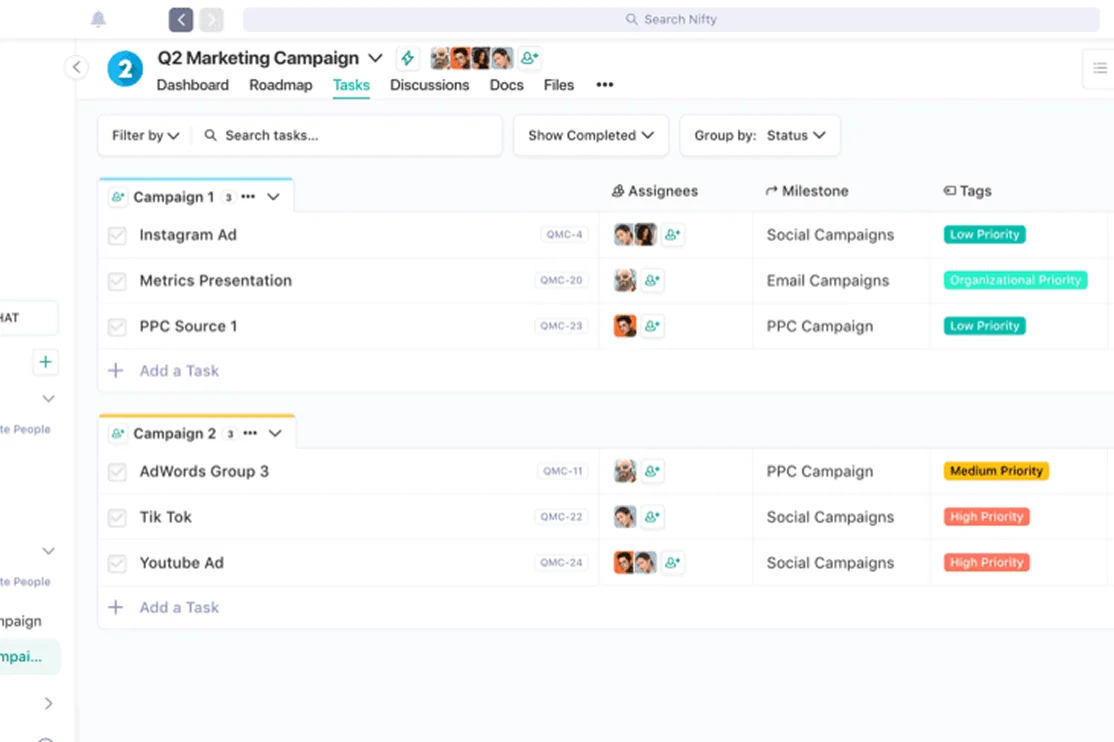Click the lightning bolt automation icon
The height and width of the screenshot is (742, 1114).
[x=407, y=58]
